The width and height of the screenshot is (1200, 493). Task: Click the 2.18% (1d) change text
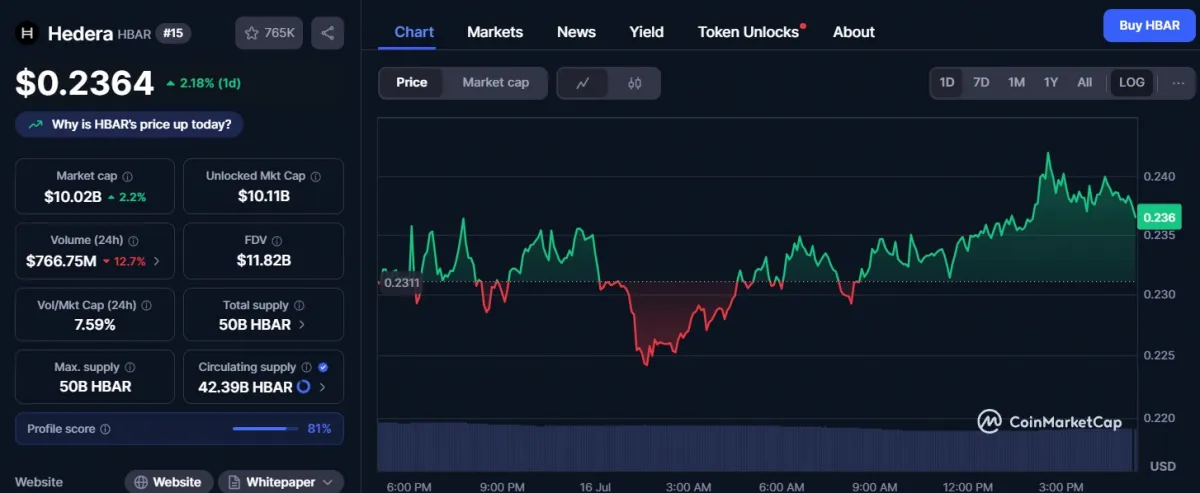point(204,83)
